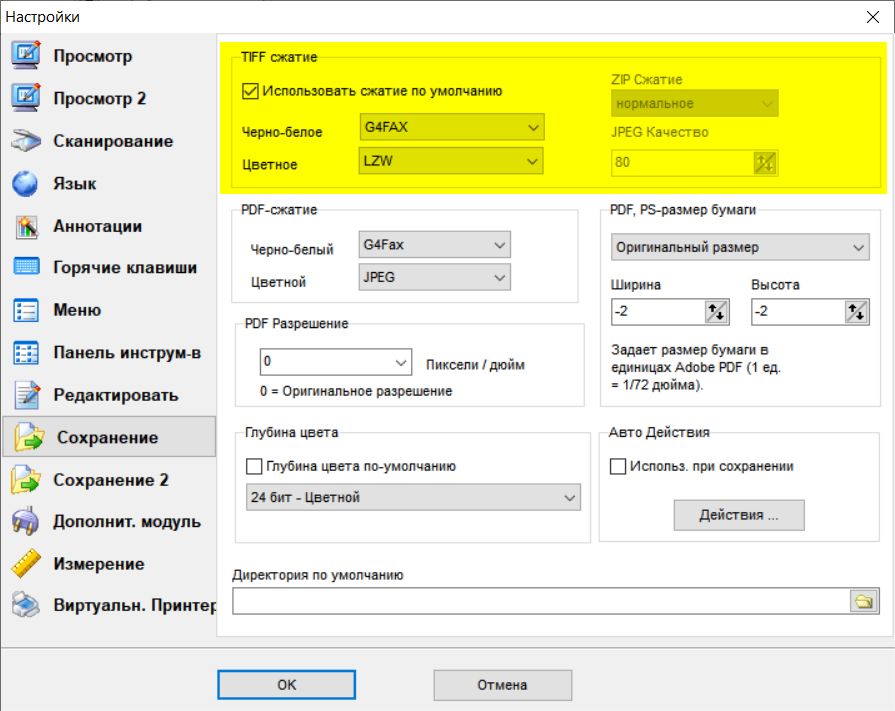Click the Меню list icon
Image resolution: width=895 pixels, height=711 pixels.
coord(26,310)
